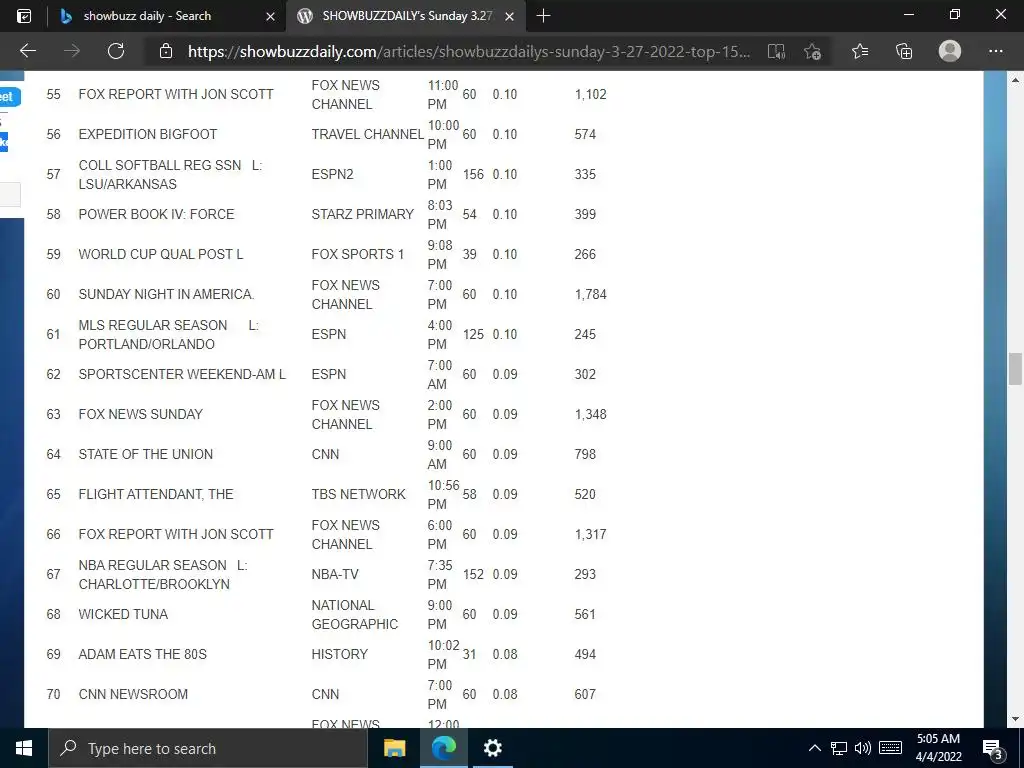Select rank number 64

54,454
